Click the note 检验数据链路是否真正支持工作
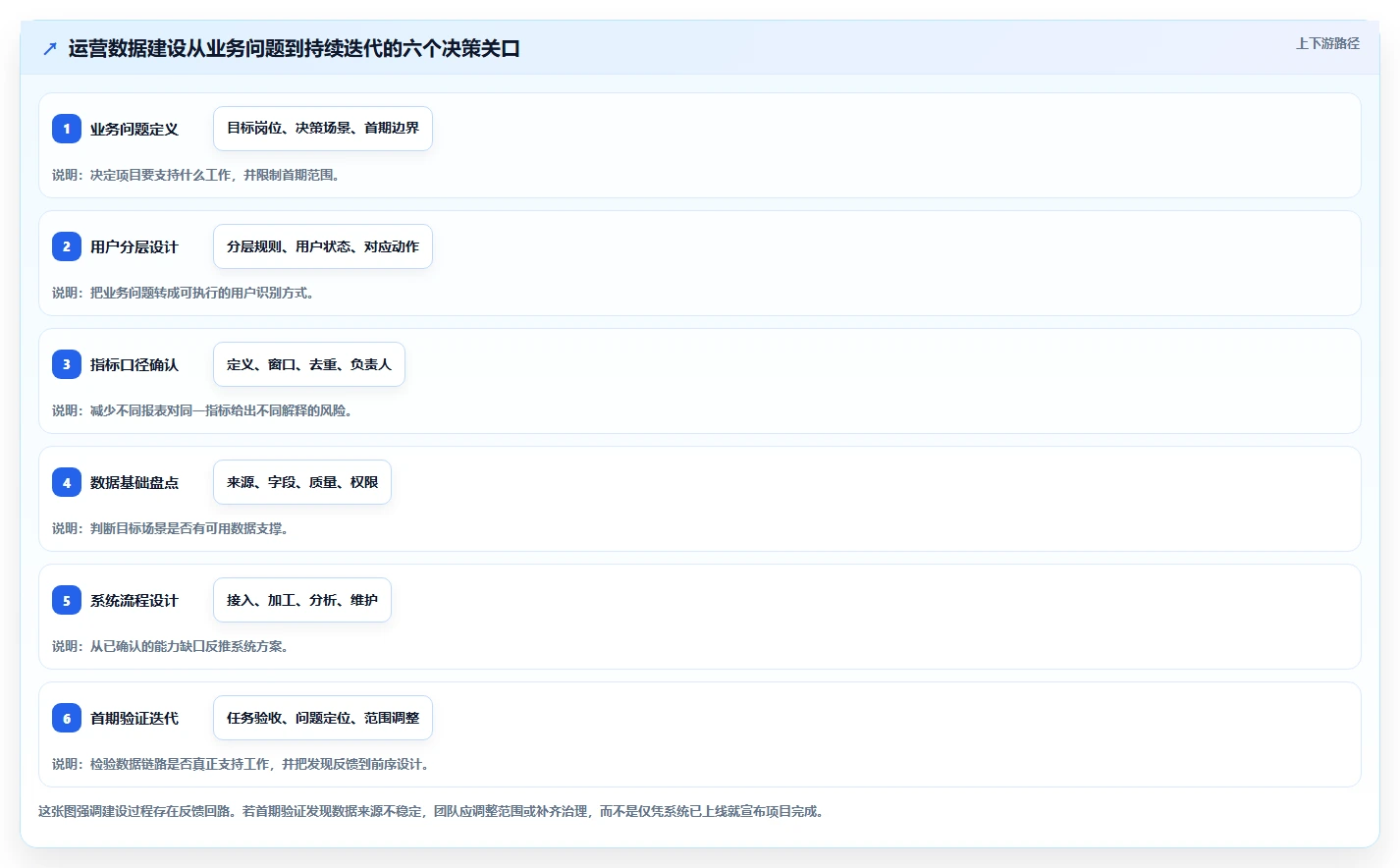Image resolution: width=1400 pixels, height=868 pixels. (242, 764)
